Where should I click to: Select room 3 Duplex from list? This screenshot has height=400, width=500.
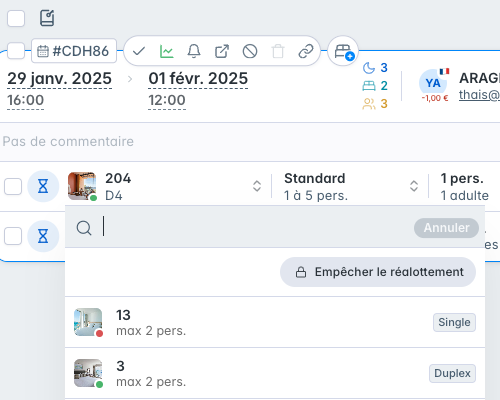(275, 373)
